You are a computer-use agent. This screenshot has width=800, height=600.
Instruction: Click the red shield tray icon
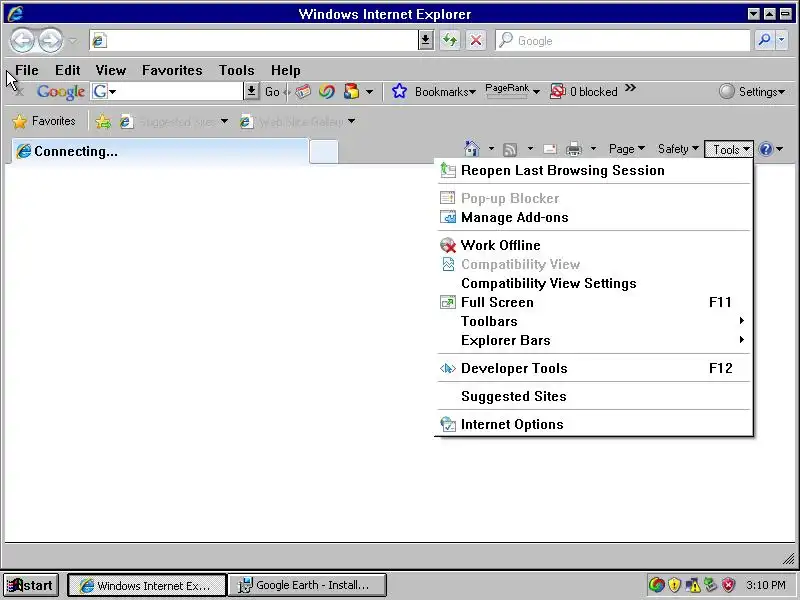729,585
